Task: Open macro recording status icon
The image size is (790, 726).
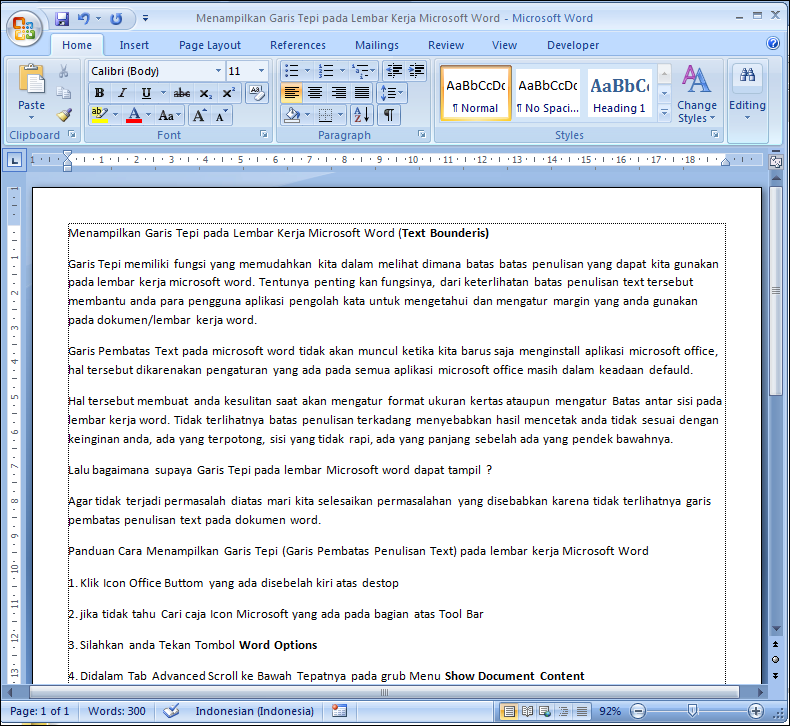Action: coord(340,711)
